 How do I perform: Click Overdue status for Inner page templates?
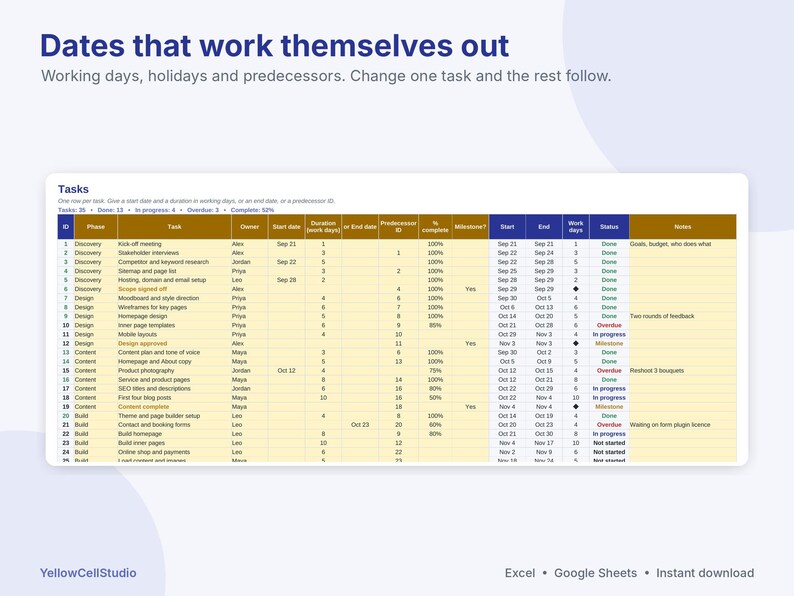(x=609, y=325)
